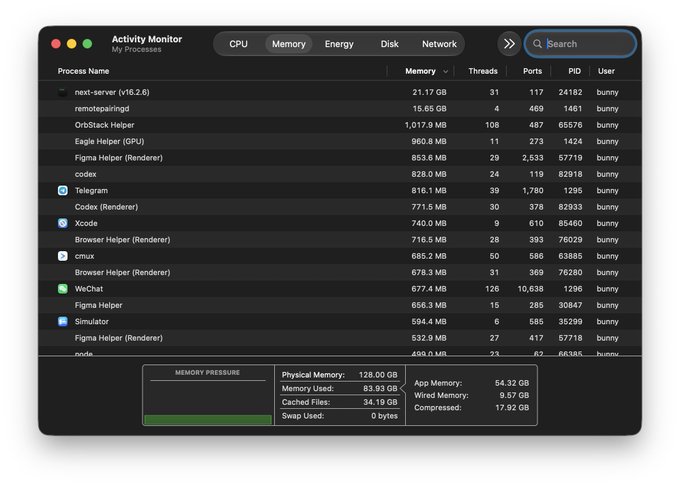Click the App Memory 54.32 GB value
This screenshot has width=680, height=486.
click(512, 383)
